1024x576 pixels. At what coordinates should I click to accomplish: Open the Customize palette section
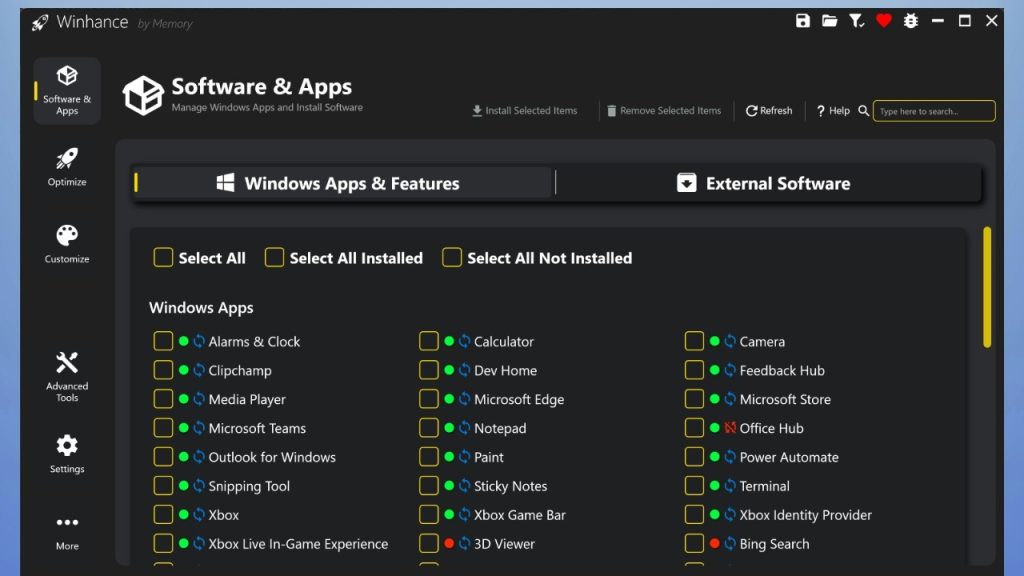(x=67, y=244)
